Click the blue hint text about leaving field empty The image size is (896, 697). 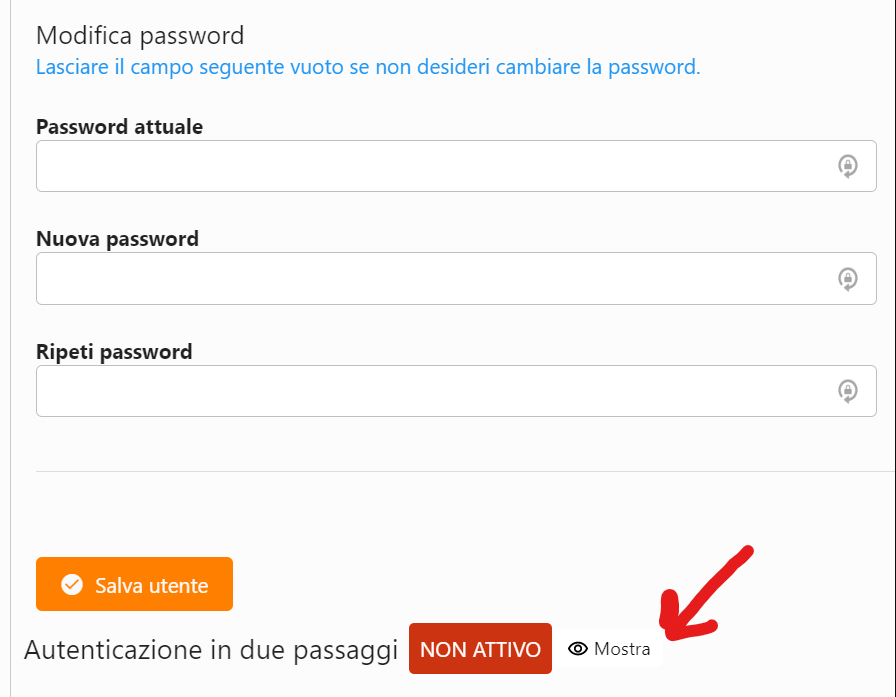pos(368,68)
